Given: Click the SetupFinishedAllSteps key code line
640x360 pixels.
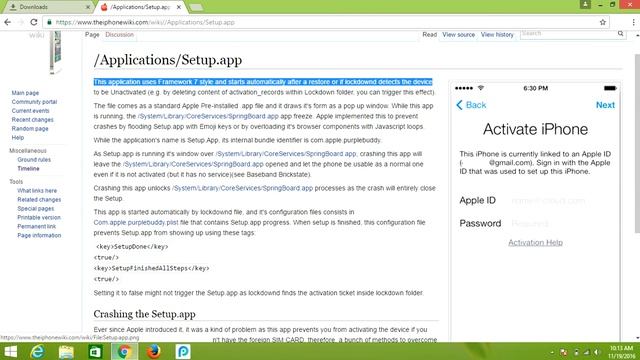Looking at the screenshot, I should tap(151, 269).
